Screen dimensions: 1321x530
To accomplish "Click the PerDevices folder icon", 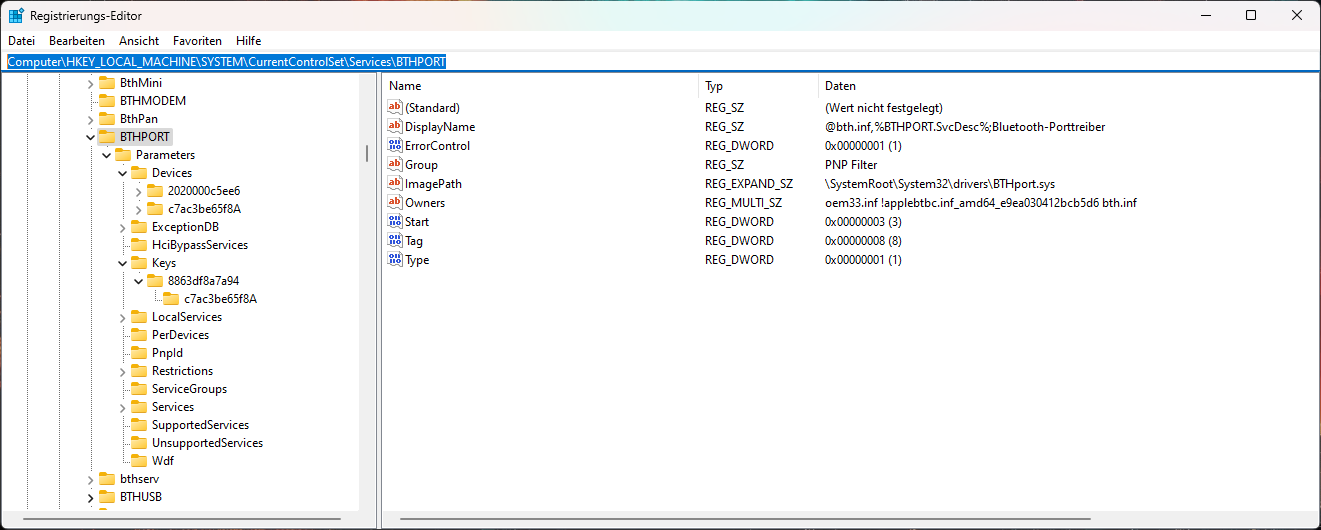I will point(139,335).
